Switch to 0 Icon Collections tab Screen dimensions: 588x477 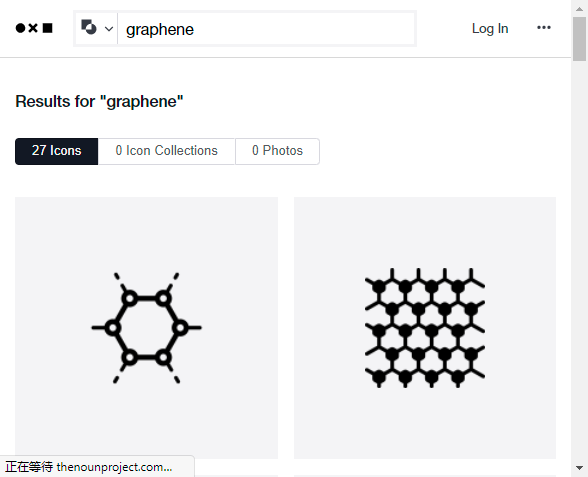[x=166, y=151]
